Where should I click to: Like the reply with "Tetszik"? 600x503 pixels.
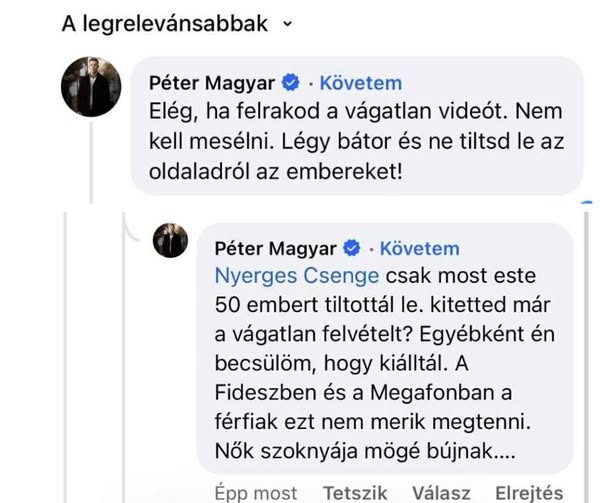click(x=357, y=492)
